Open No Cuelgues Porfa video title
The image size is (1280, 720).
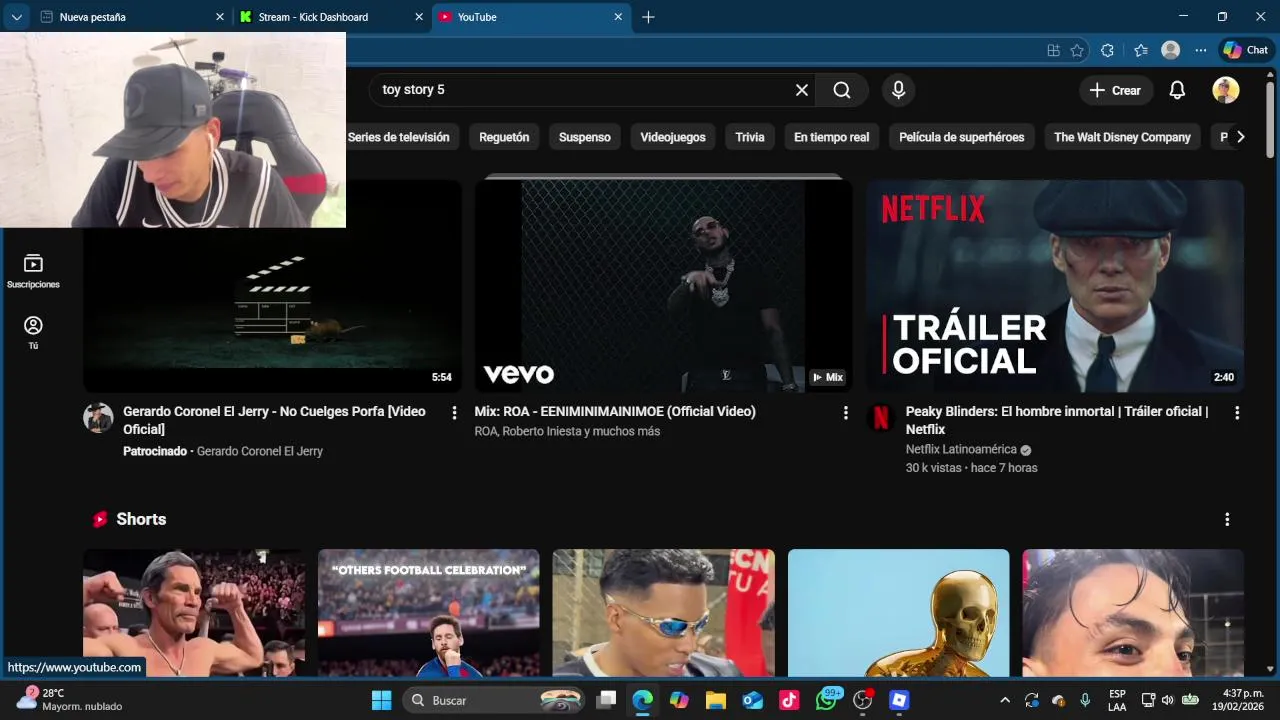tap(274, 420)
